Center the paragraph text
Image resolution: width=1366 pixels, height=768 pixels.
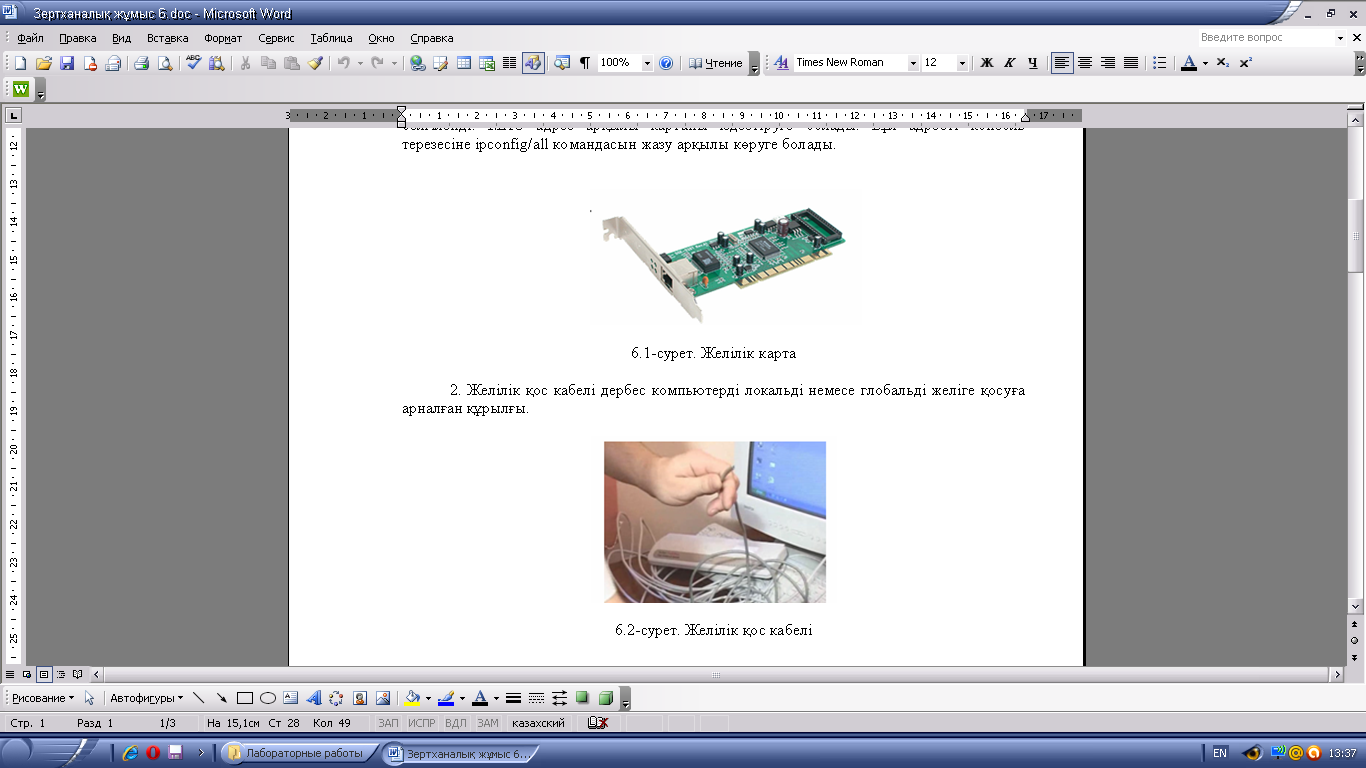point(1085,63)
